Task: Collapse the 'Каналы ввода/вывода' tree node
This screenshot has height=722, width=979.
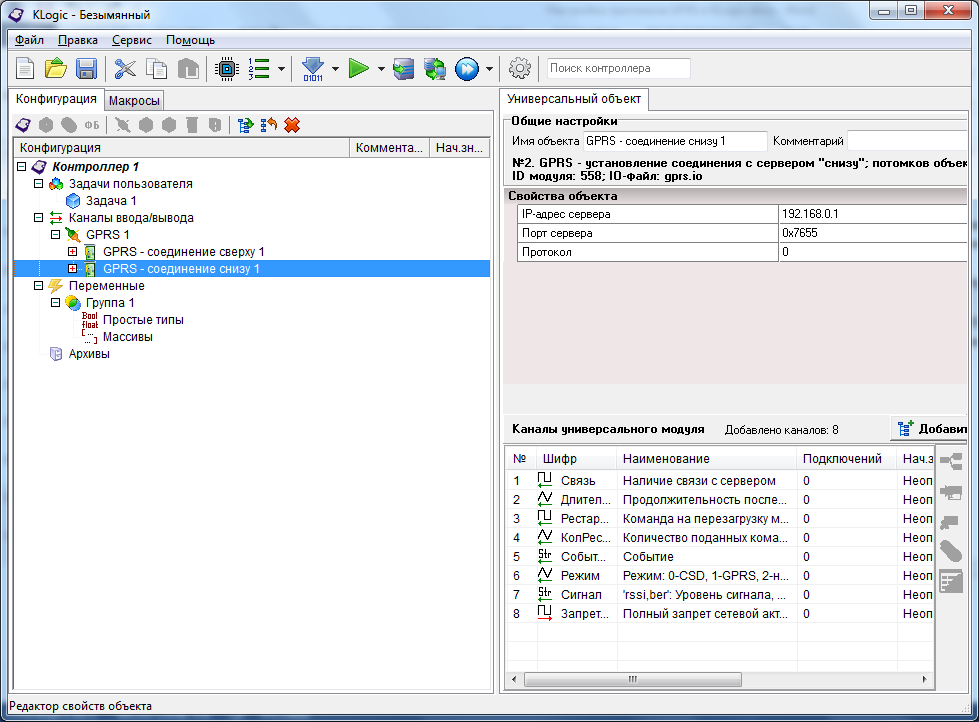Action: coord(39,217)
